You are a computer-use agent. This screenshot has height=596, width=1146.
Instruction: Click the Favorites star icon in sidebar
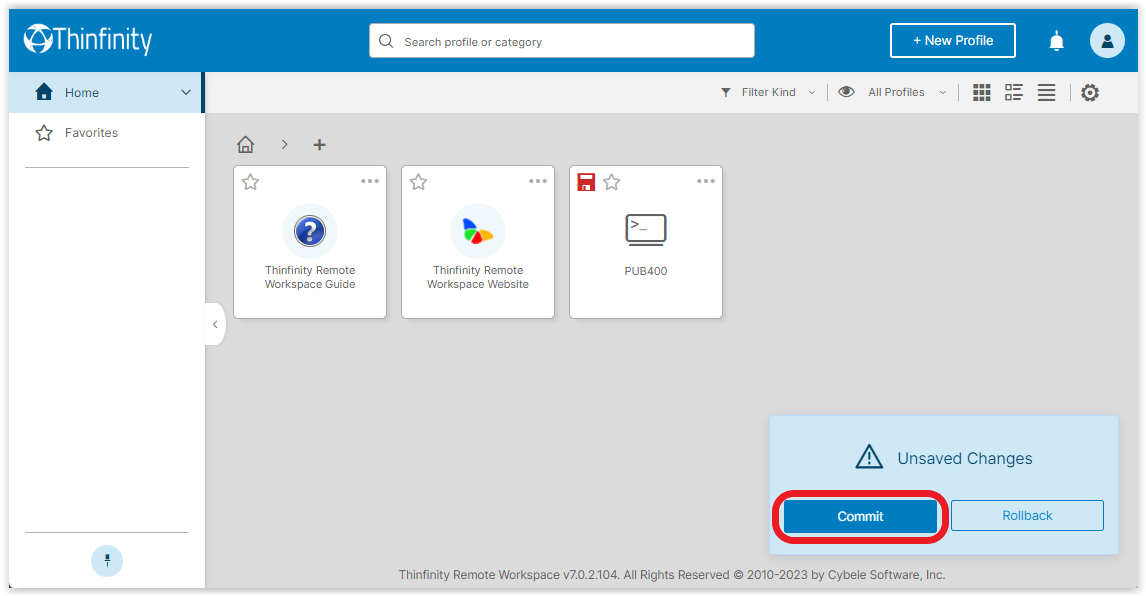click(x=44, y=133)
